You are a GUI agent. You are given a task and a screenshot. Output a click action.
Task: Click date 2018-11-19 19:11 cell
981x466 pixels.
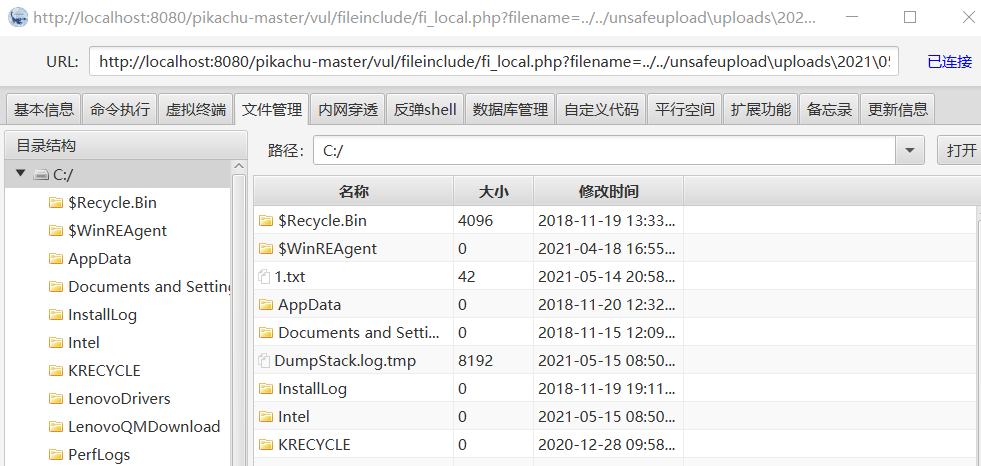click(x=607, y=388)
